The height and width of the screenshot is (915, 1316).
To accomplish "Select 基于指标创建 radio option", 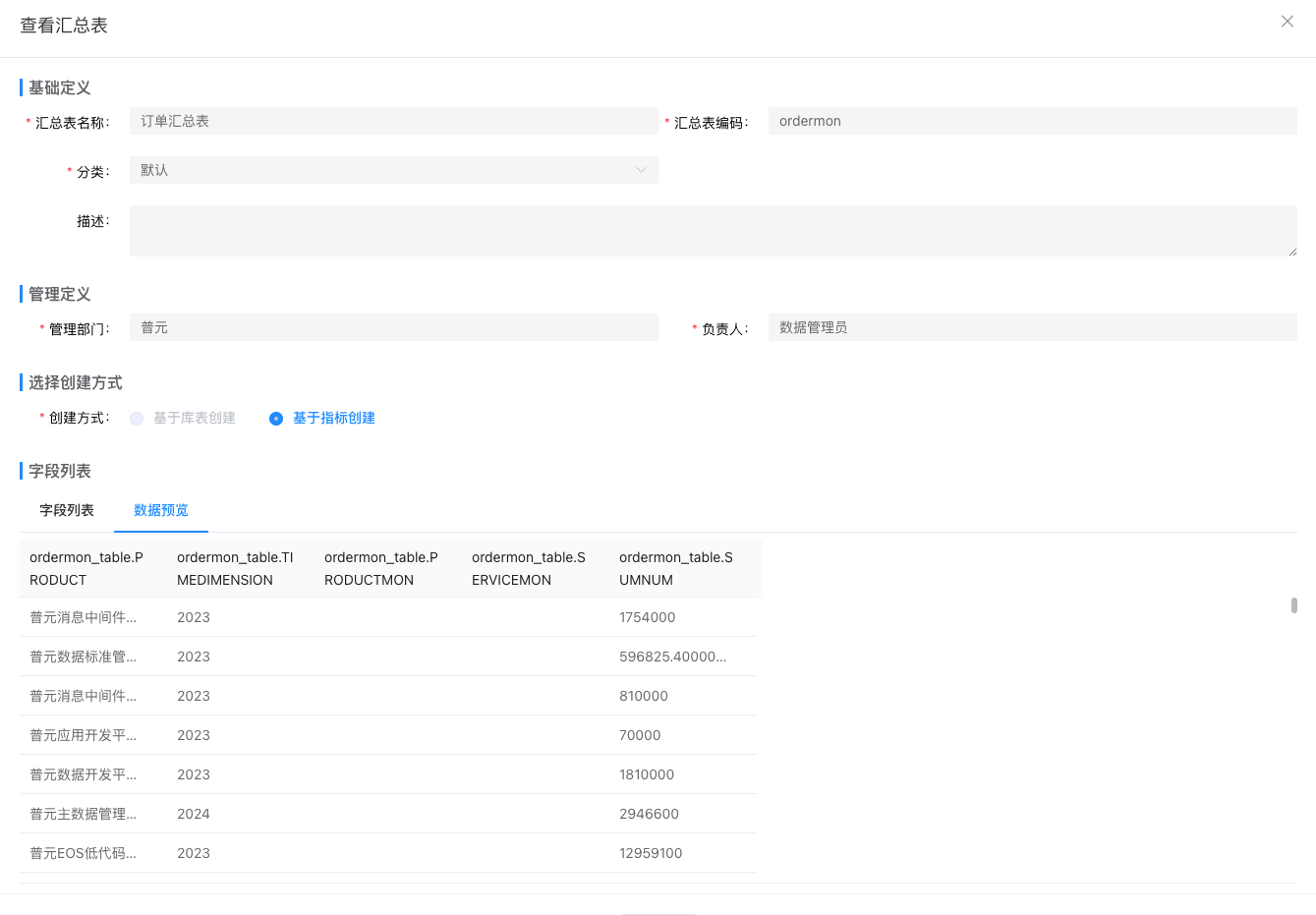I will tap(276, 419).
